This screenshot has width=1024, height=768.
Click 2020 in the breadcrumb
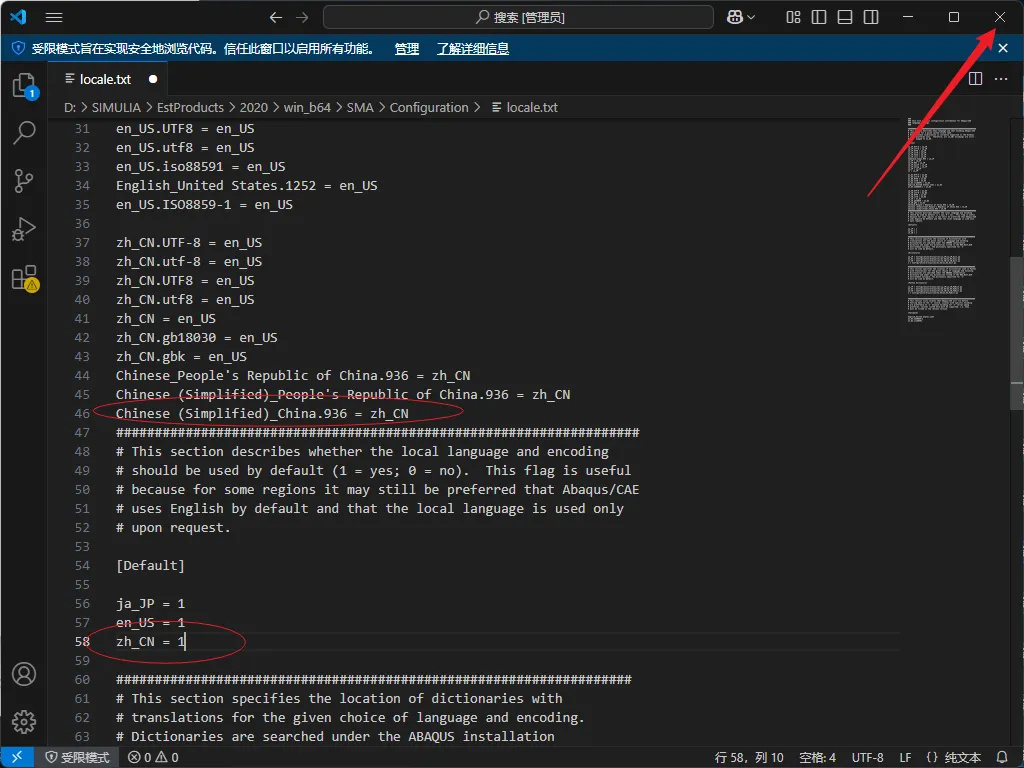click(253, 108)
